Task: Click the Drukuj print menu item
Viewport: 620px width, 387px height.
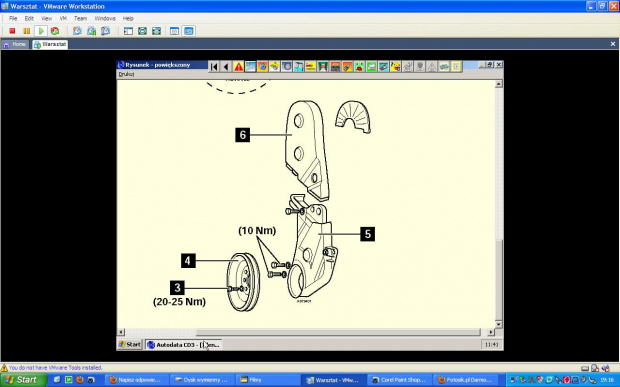Action: (126, 74)
